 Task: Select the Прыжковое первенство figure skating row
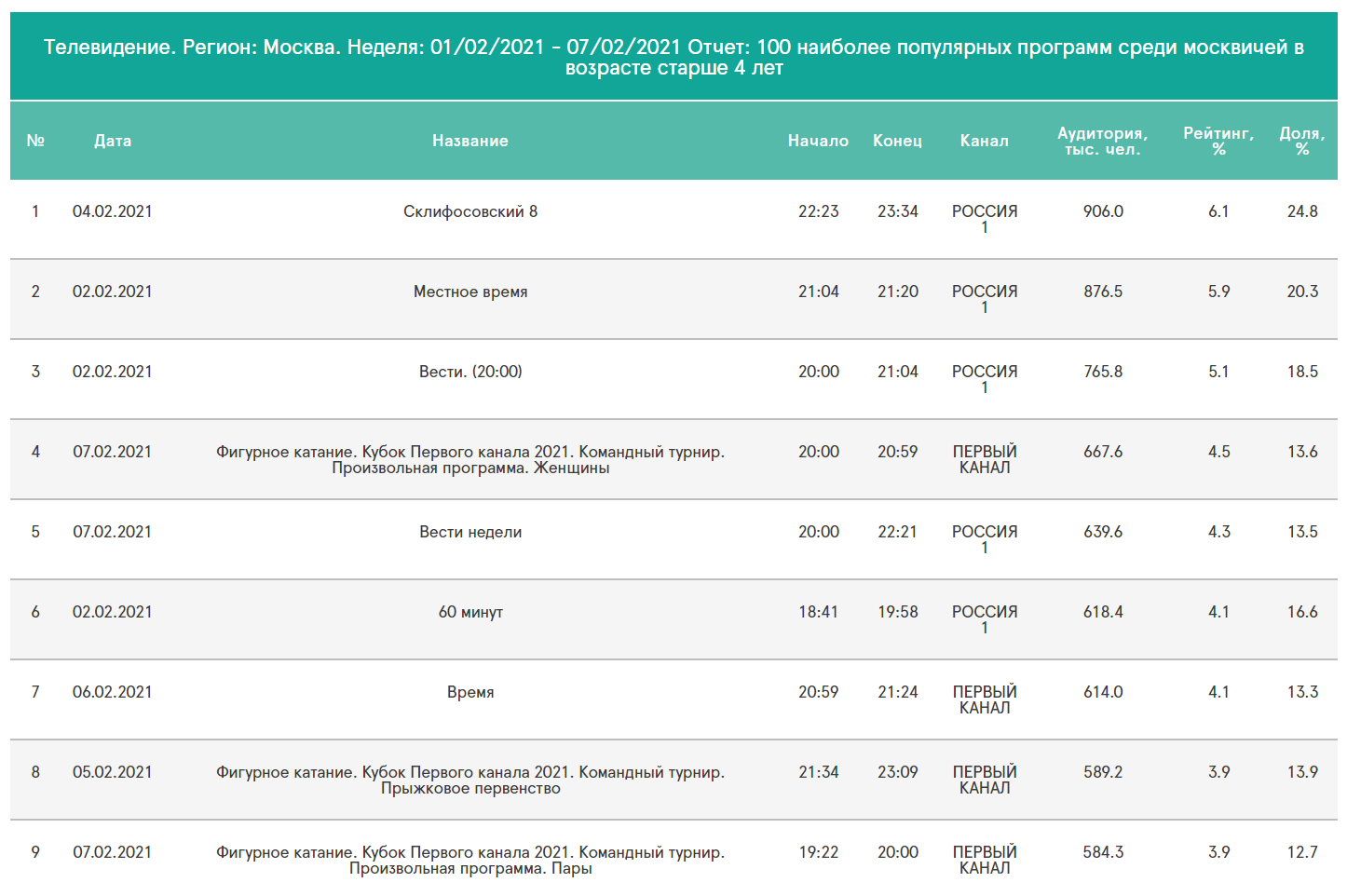tap(469, 780)
